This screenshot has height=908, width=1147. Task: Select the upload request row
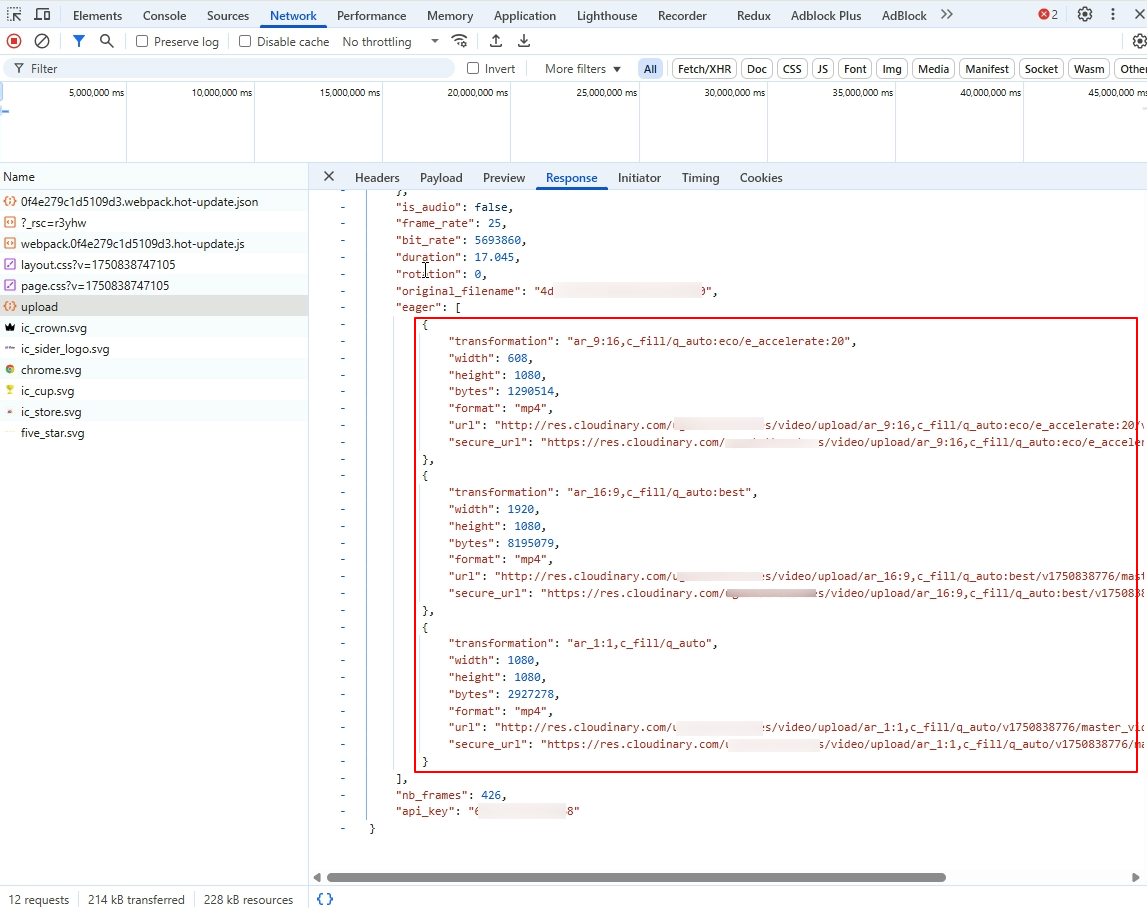tap(40, 307)
